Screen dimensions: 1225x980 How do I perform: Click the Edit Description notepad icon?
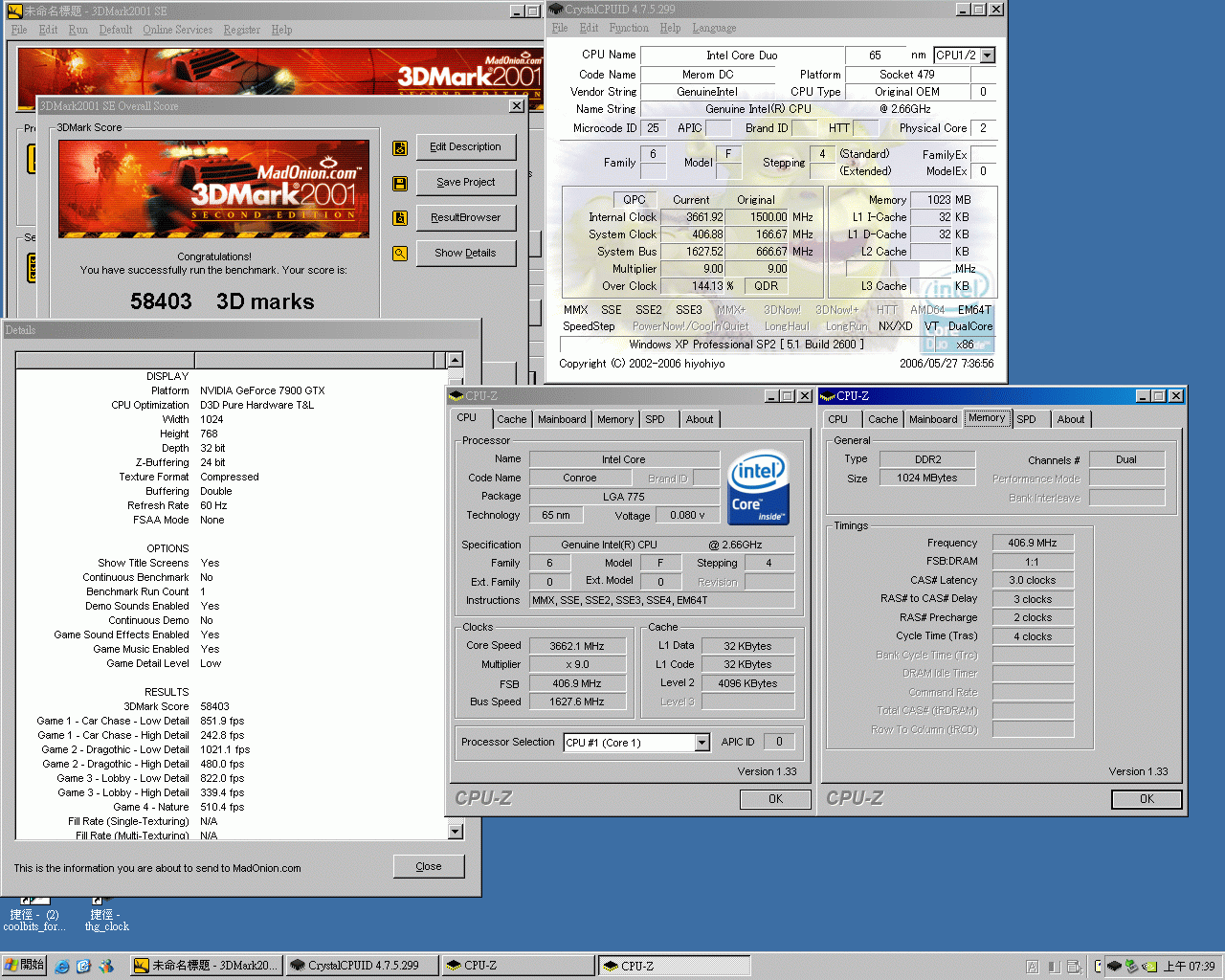click(400, 148)
